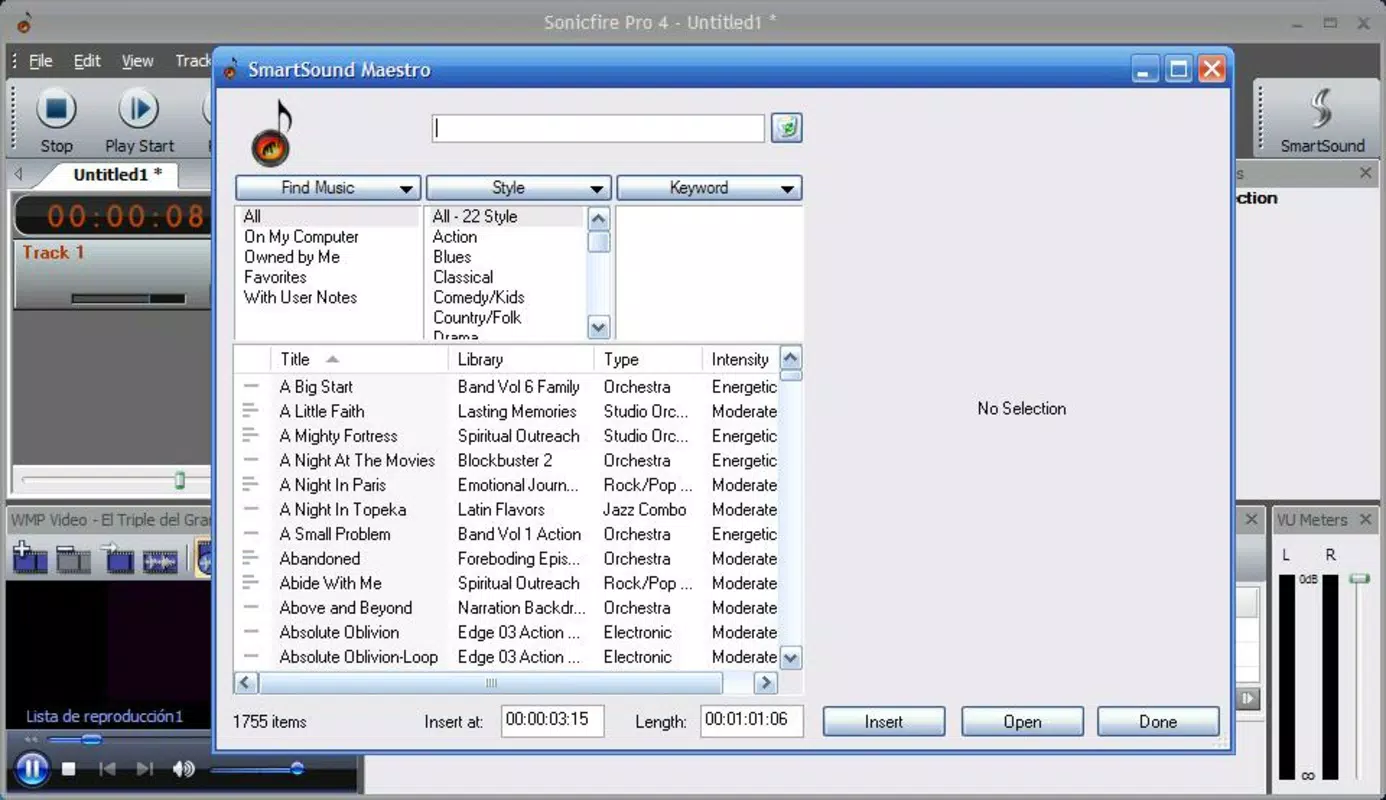
Task: Switch to the Untitled1 tab
Action: (x=117, y=175)
